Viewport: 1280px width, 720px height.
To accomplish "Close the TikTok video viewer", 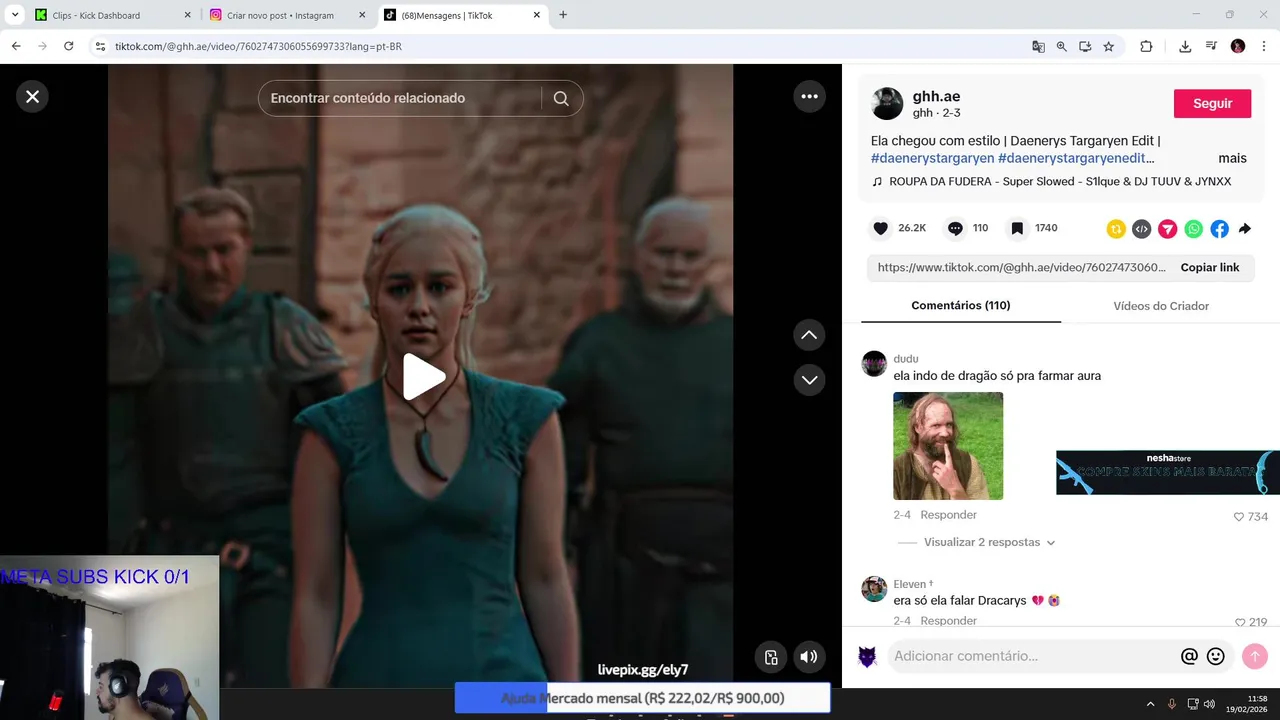I will click(x=32, y=96).
